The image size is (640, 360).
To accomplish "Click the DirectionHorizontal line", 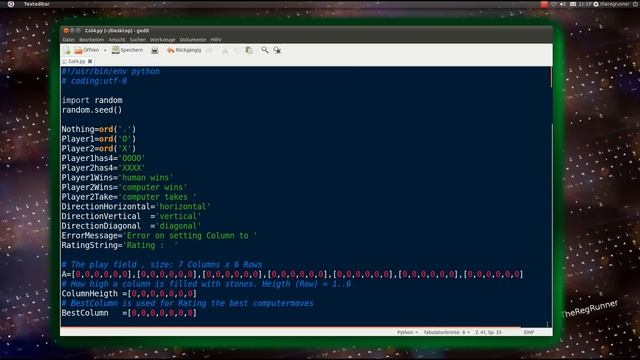I will [136, 207].
